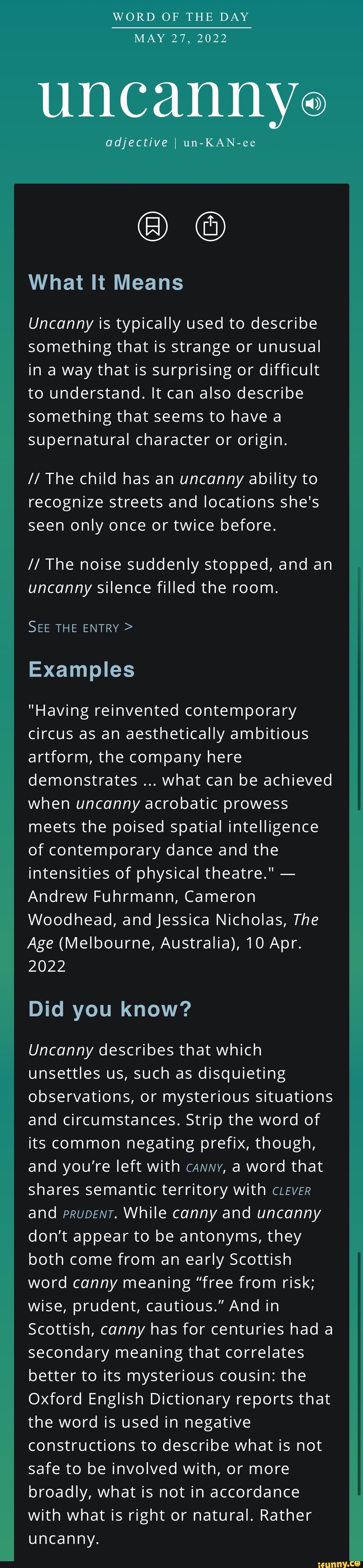Open the See the Entry link
Image resolution: width=363 pixels, height=1568 pixels.
pos(80,627)
